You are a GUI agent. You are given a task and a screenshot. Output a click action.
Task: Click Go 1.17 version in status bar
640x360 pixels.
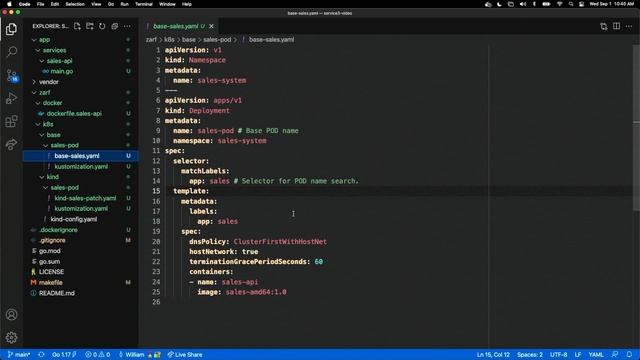64,354
